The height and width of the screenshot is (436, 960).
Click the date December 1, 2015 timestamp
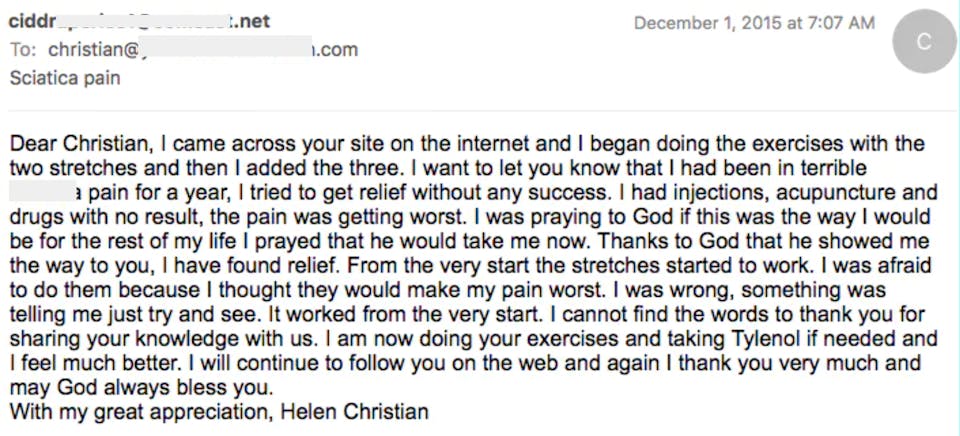pyautogui.click(x=754, y=24)
